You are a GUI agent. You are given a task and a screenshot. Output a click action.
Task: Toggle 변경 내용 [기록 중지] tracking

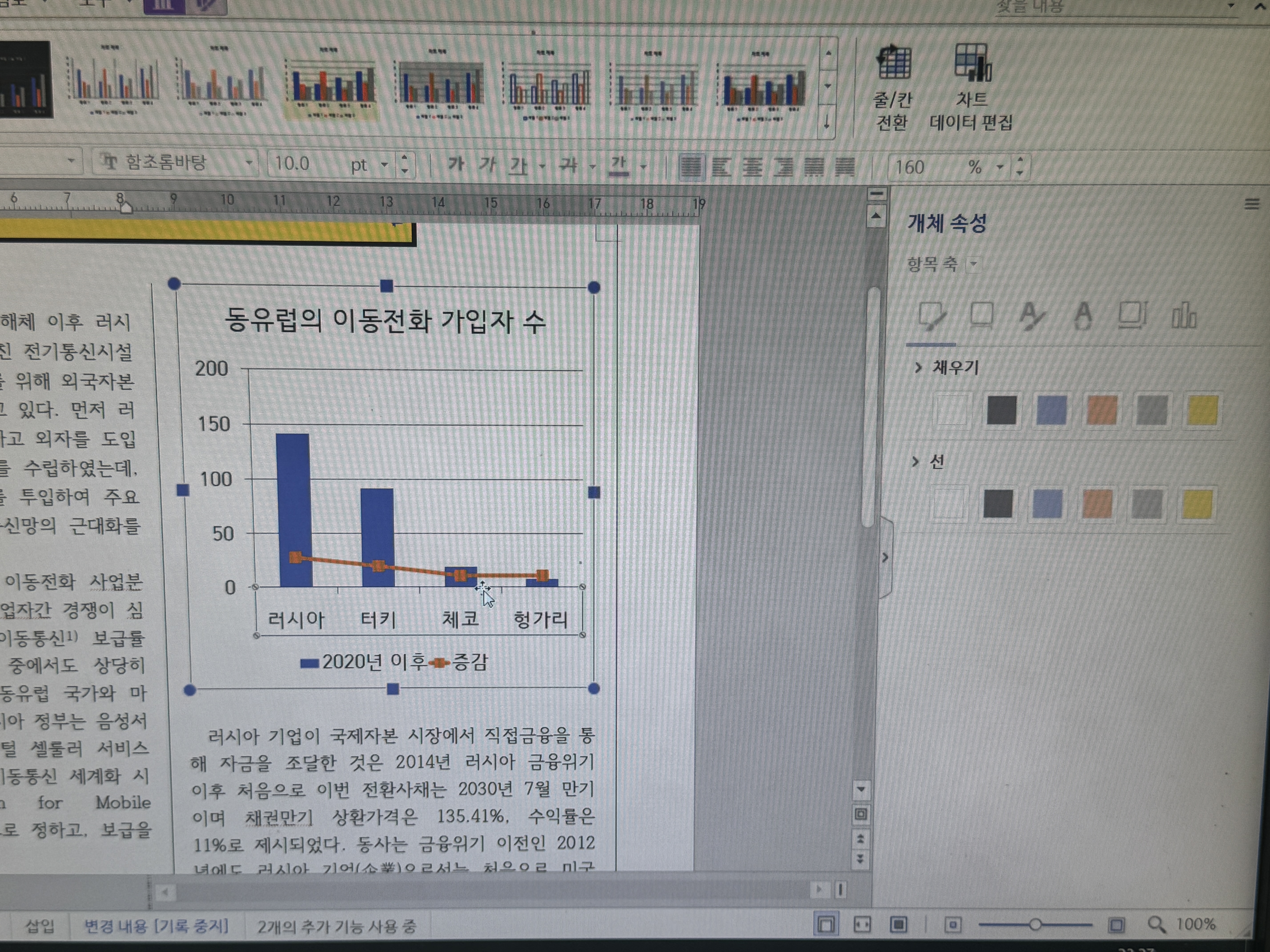click(x=156, y=926)
